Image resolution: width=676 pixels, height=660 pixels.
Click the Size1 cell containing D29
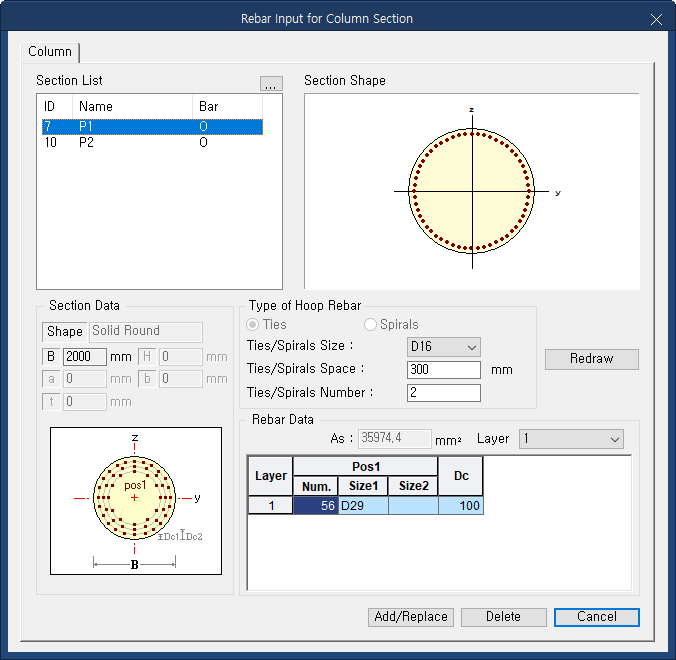click(362, 506)
